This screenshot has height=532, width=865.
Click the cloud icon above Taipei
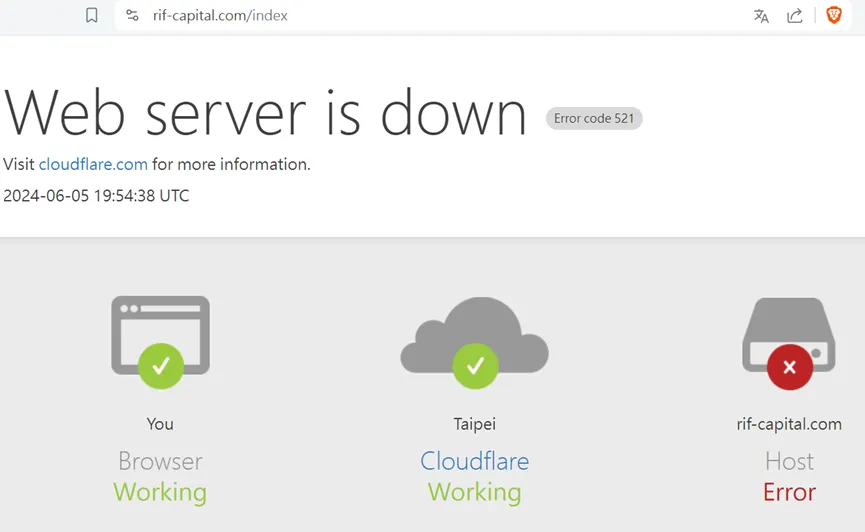click(x=474, y=342)
